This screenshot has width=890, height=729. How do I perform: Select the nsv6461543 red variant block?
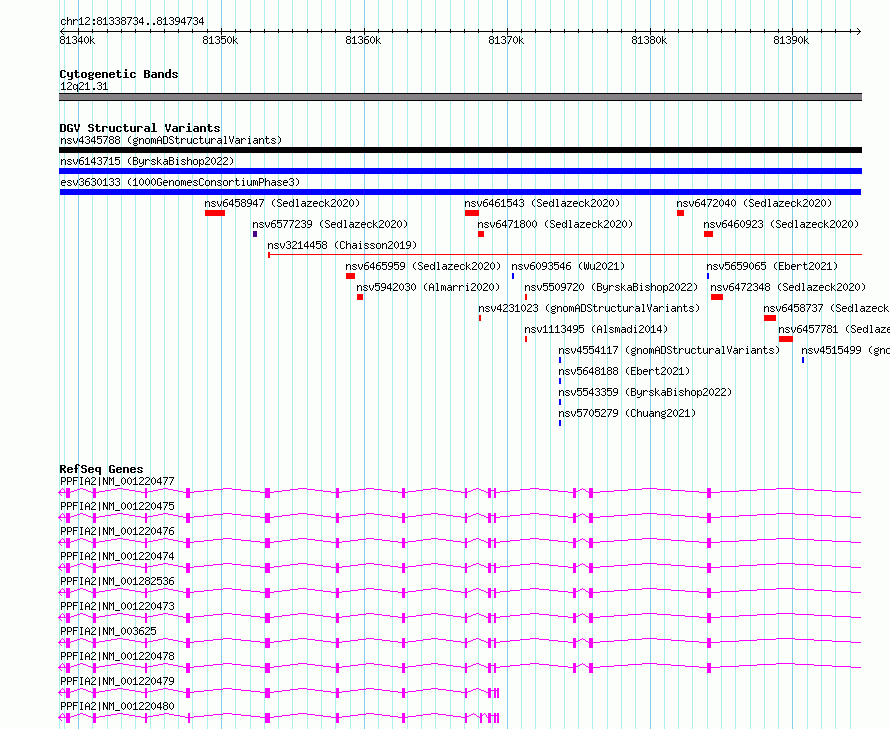pos(472,213)
